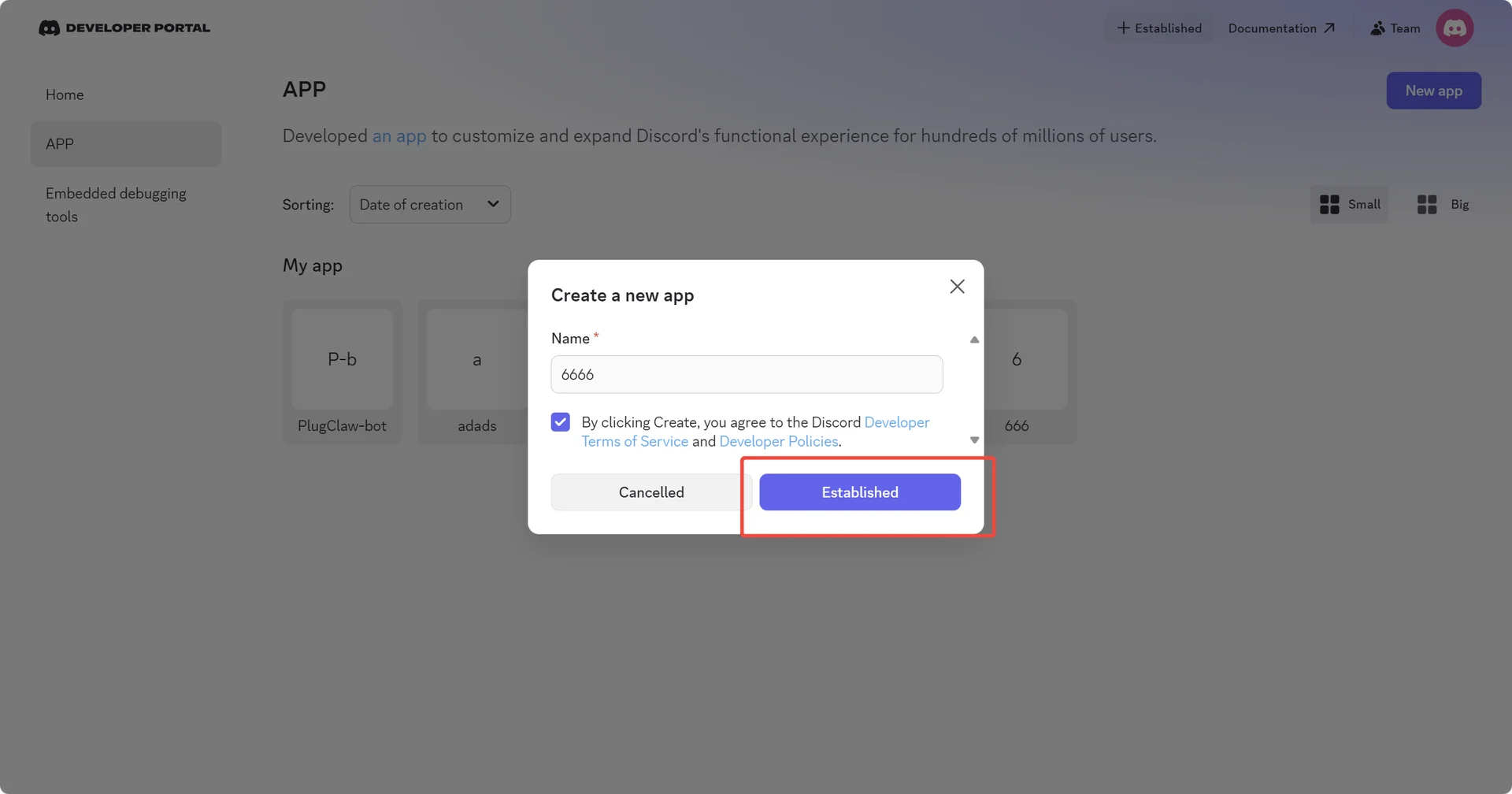This screenshot has width=1512, height=794.
Task: Select APP in the sidebar
Action: coord(126,144)
